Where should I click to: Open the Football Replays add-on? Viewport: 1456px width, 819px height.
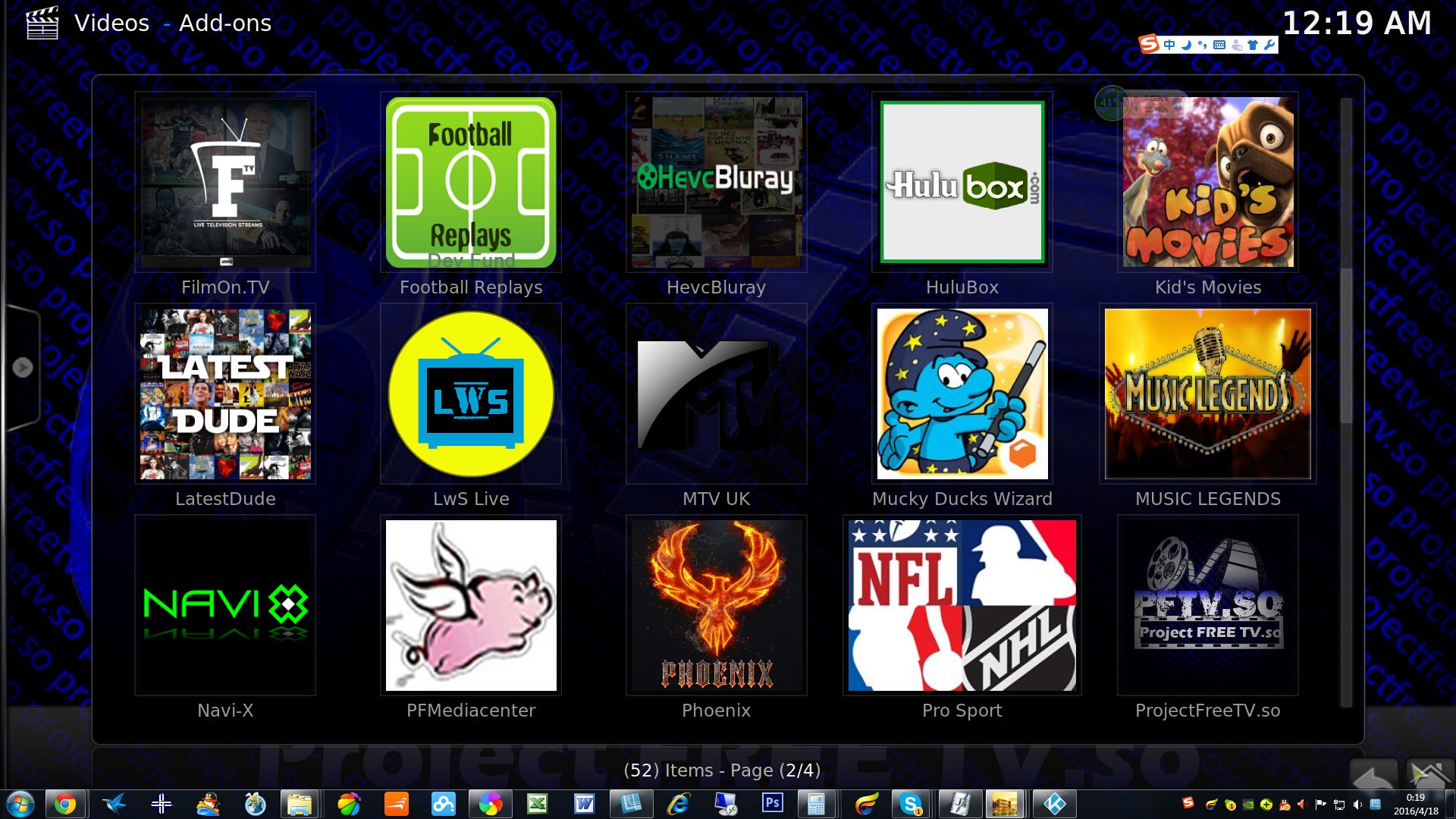tap(471, 182)
